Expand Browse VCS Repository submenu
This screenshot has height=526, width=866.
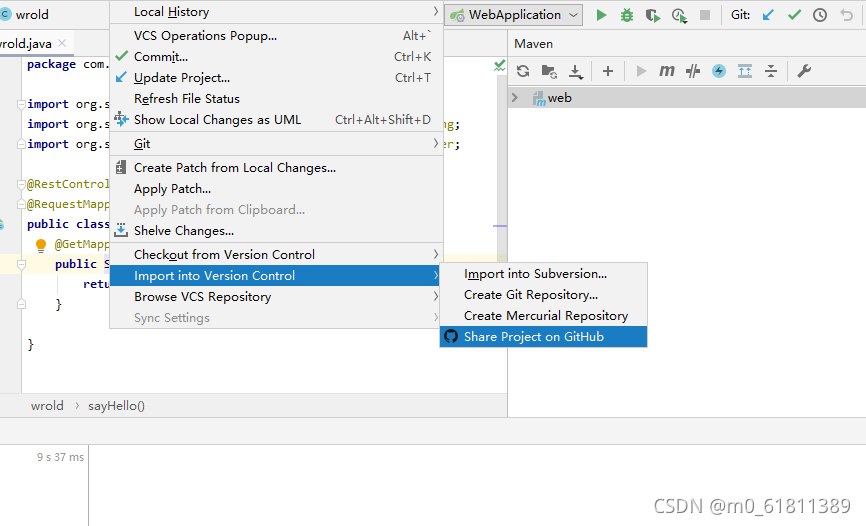point(276,297)
